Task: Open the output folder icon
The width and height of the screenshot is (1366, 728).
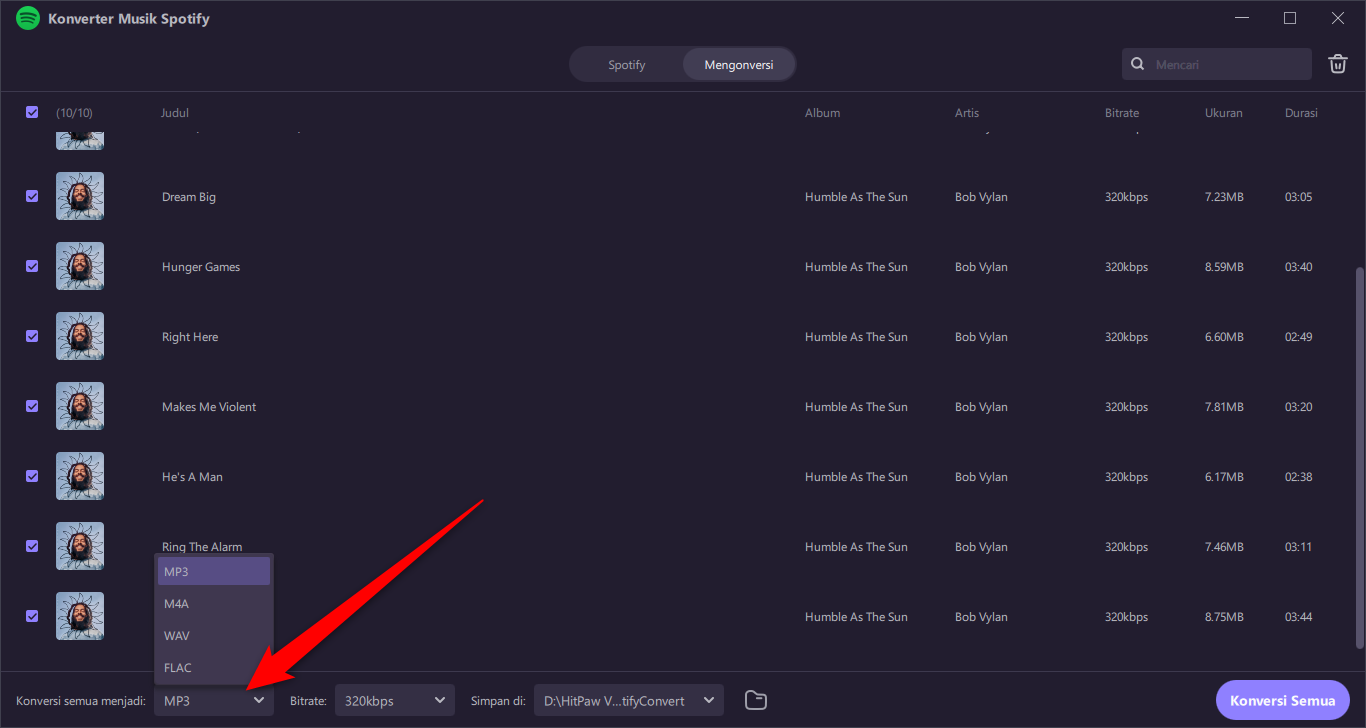Action: [x=756, y=700]
